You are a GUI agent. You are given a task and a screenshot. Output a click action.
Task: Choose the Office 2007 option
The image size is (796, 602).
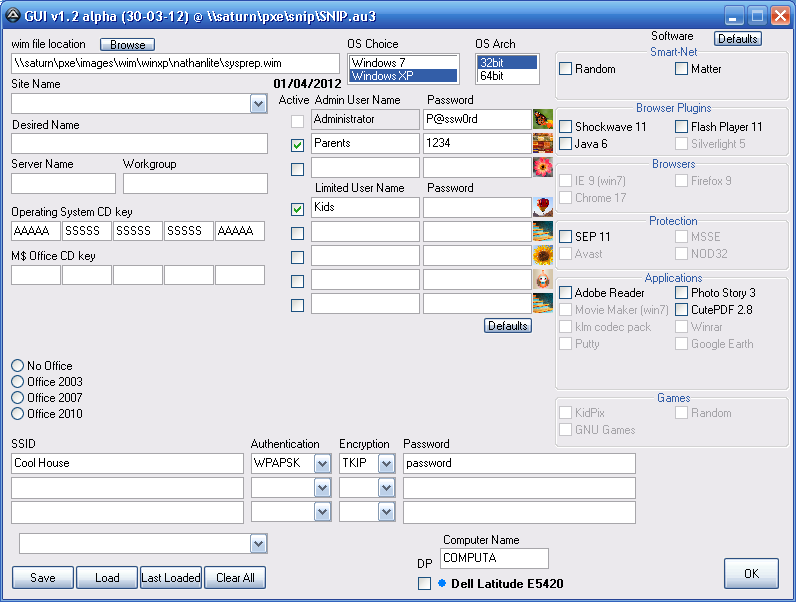click(x=18, y=397)
